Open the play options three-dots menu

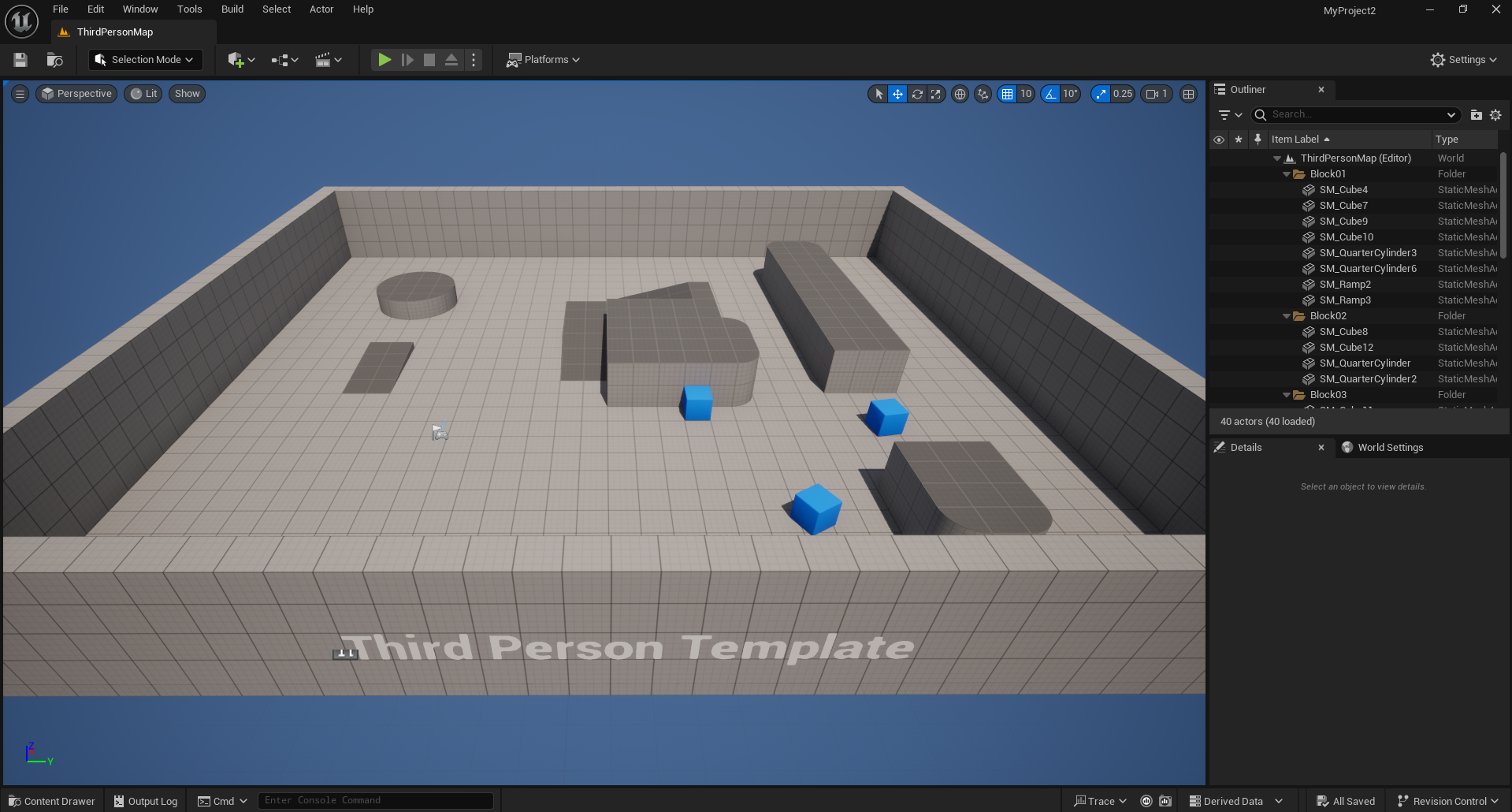pyautogui.click(x=474, y=60)
